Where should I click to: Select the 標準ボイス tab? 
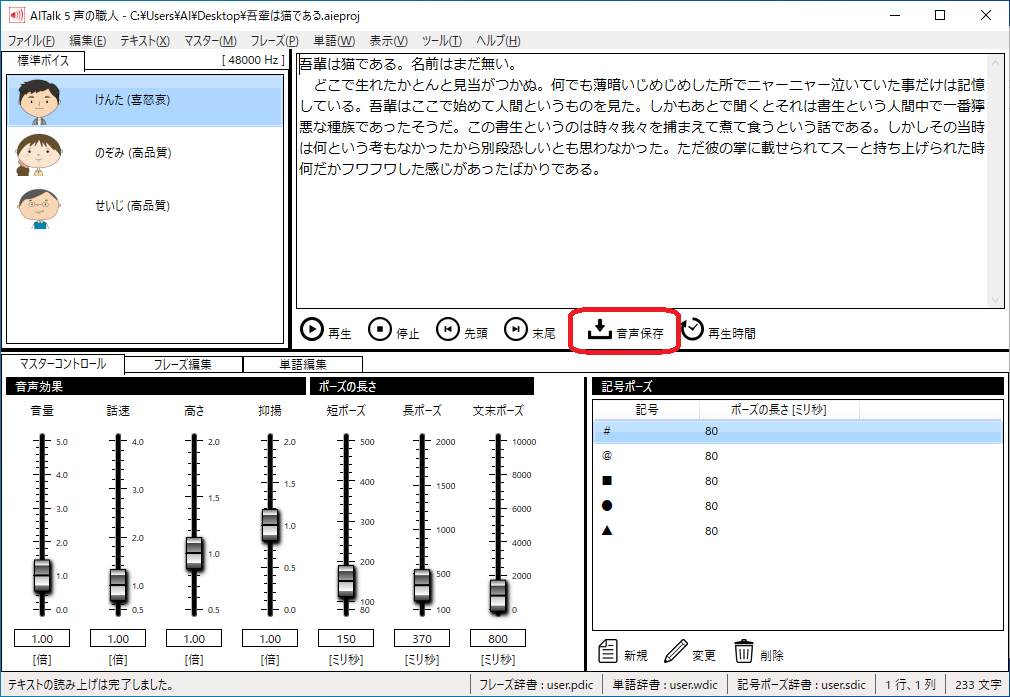point(43,61)
